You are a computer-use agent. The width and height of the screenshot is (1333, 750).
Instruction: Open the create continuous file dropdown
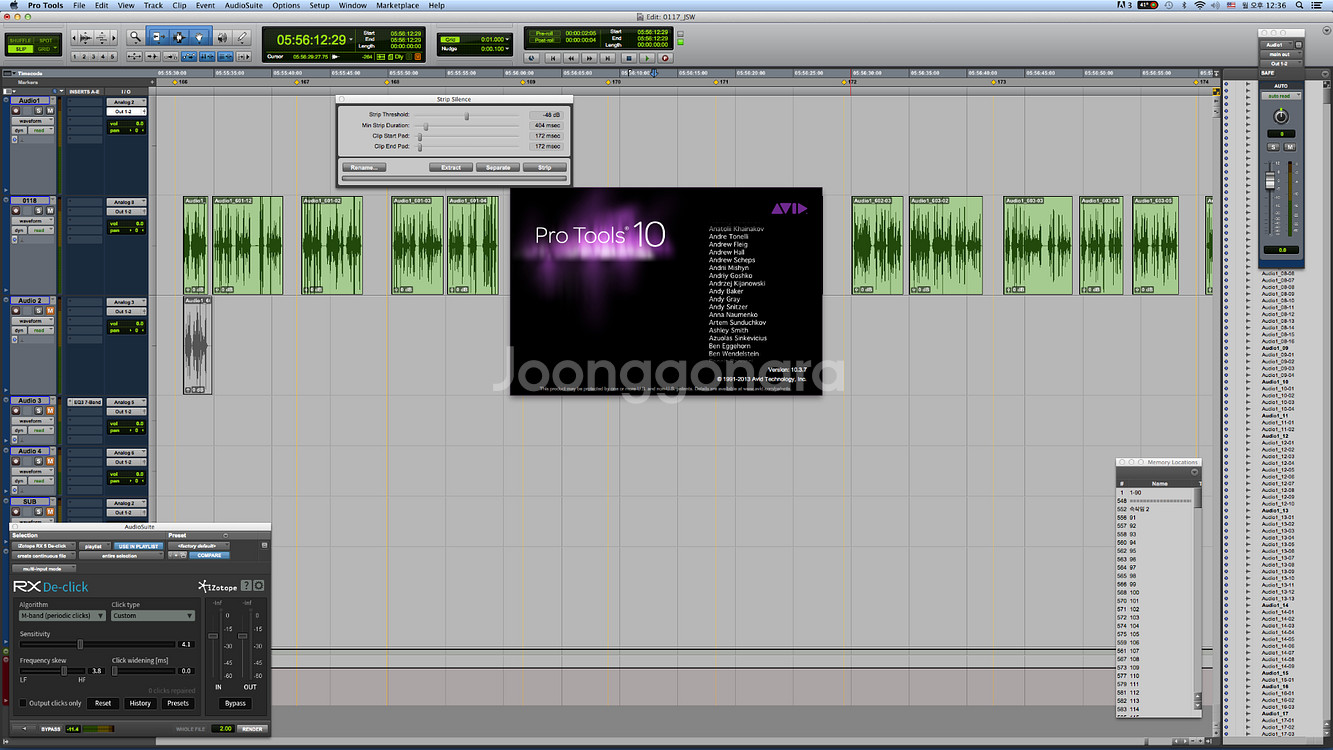tap(44, 556)
